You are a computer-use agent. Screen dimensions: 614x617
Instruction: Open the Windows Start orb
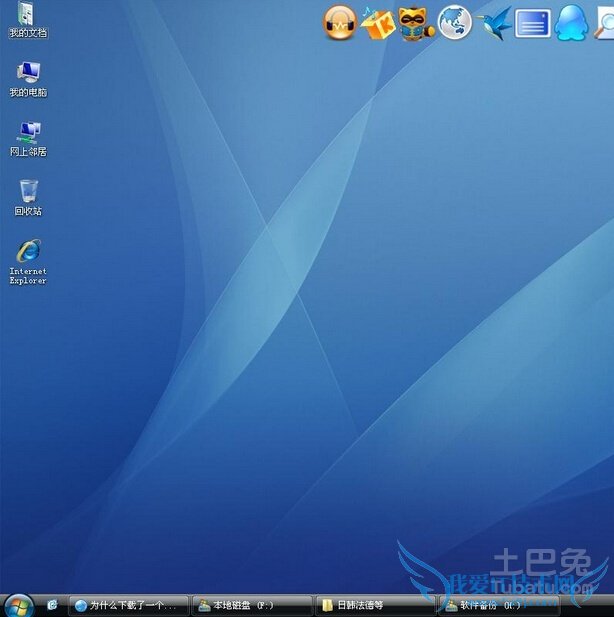click(x=18, y=606)
